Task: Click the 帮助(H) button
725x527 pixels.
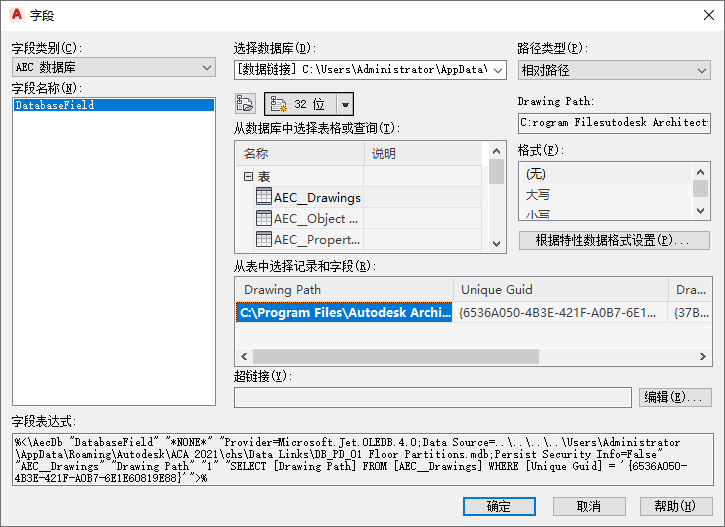Action: (x=676, y=506)
